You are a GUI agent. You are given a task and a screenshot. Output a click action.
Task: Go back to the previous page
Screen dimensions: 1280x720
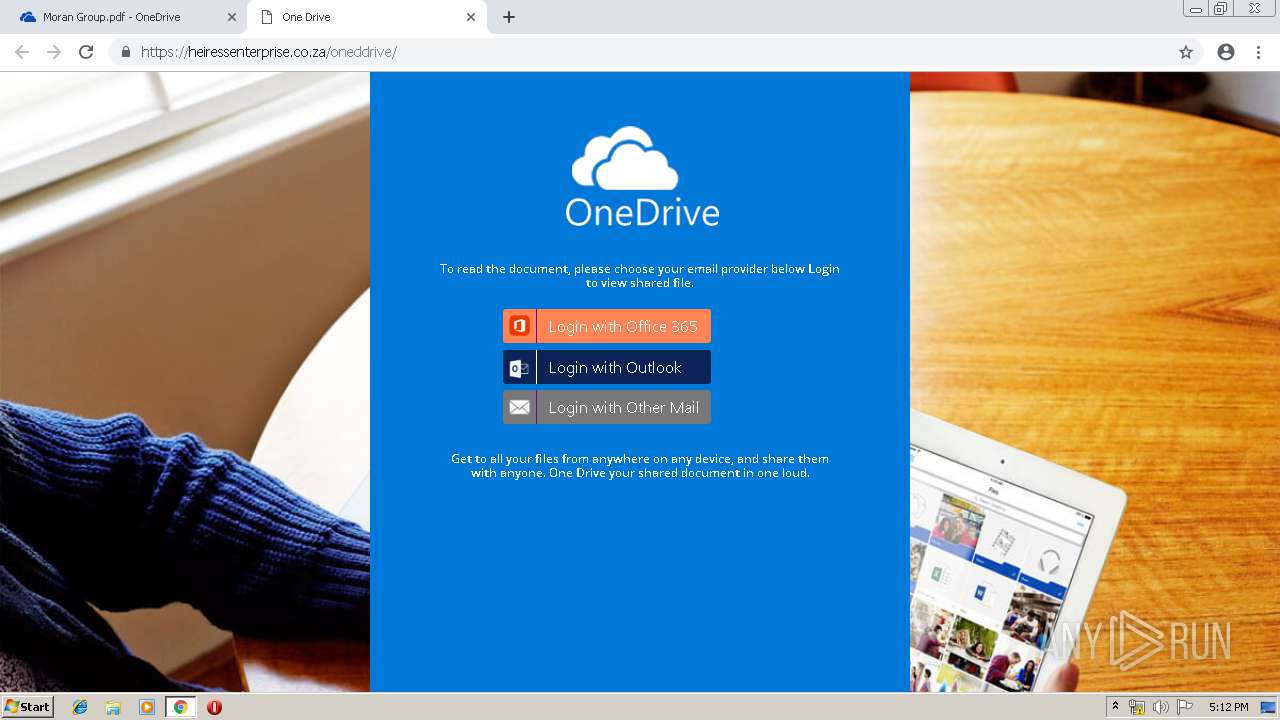click(x=22, y=52)
